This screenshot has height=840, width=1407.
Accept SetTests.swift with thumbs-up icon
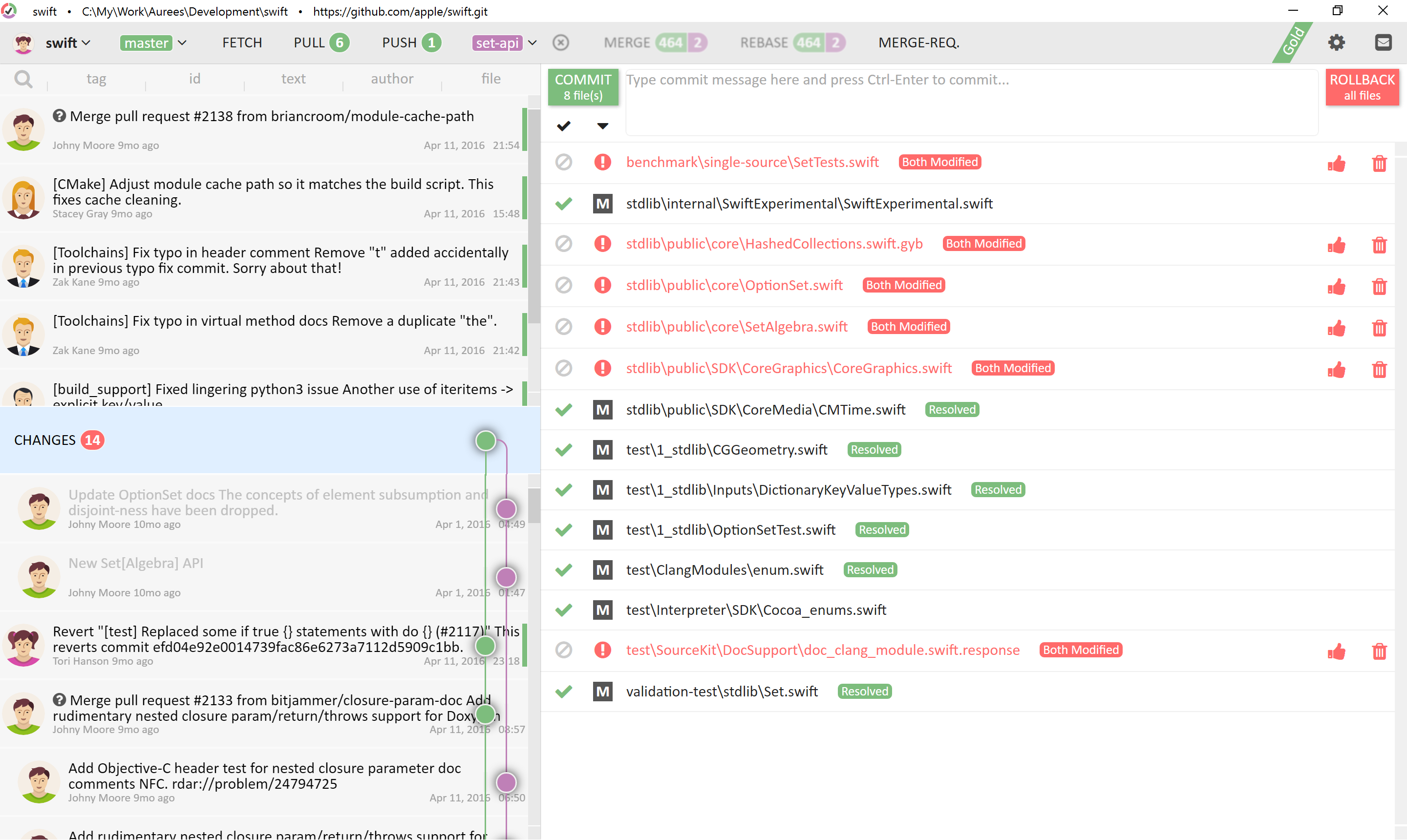click(1336, 163)
